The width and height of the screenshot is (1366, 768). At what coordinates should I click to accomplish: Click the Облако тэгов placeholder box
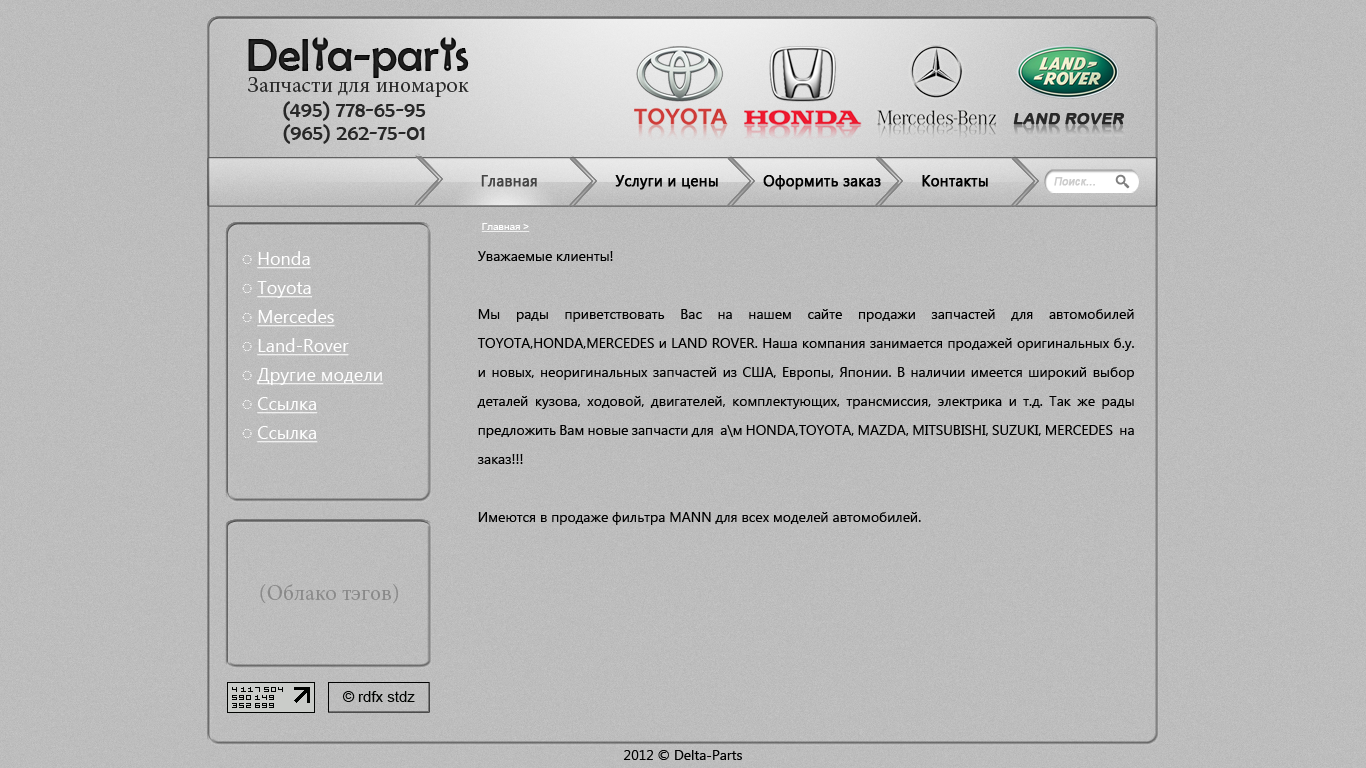tap(328, 593)
